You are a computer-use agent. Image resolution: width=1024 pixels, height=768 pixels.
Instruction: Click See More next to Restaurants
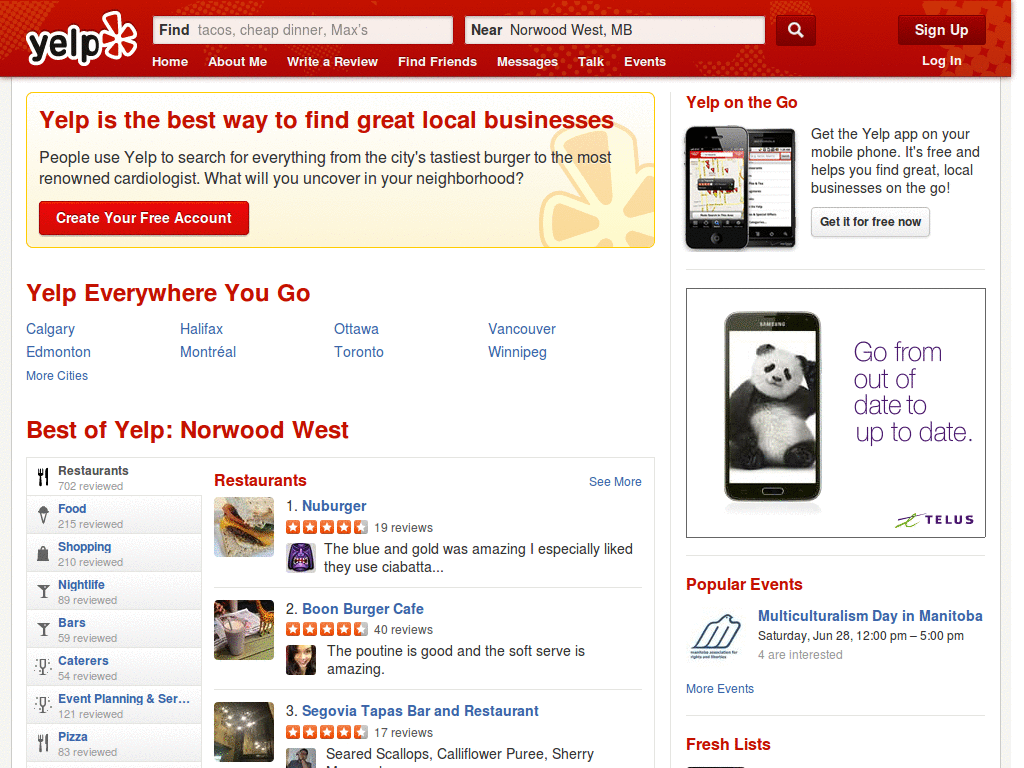[614, 482]
